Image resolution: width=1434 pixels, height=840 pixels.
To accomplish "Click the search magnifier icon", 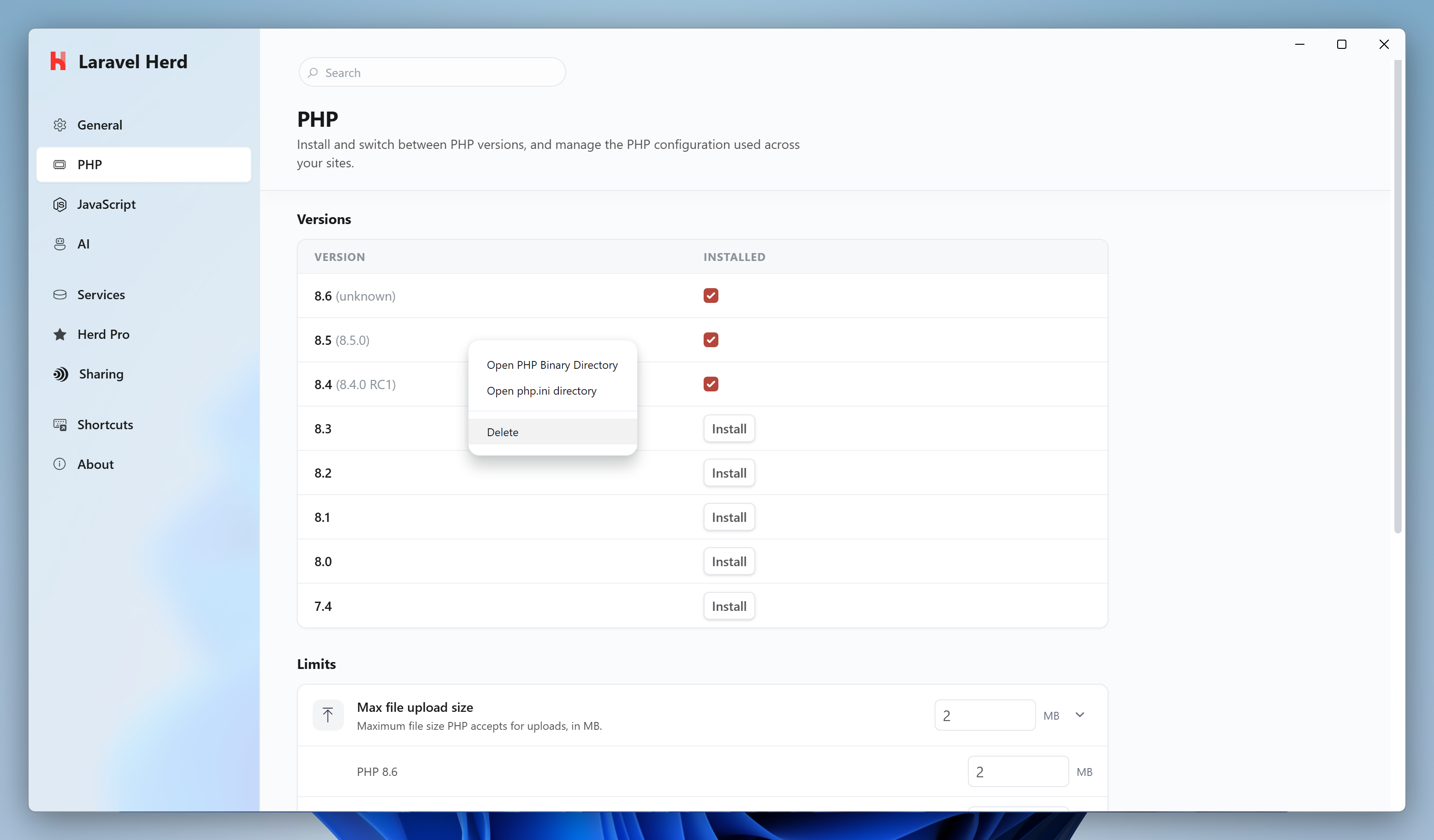I will click(x=313, y=72).
